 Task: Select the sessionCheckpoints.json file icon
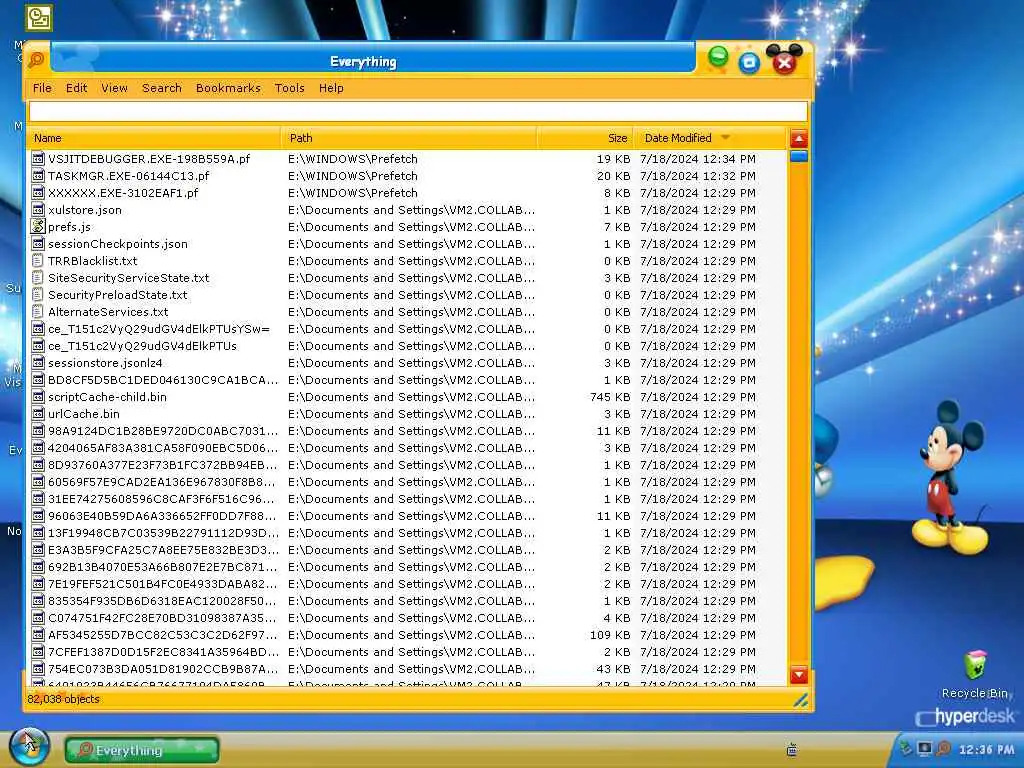coord(38,244)
